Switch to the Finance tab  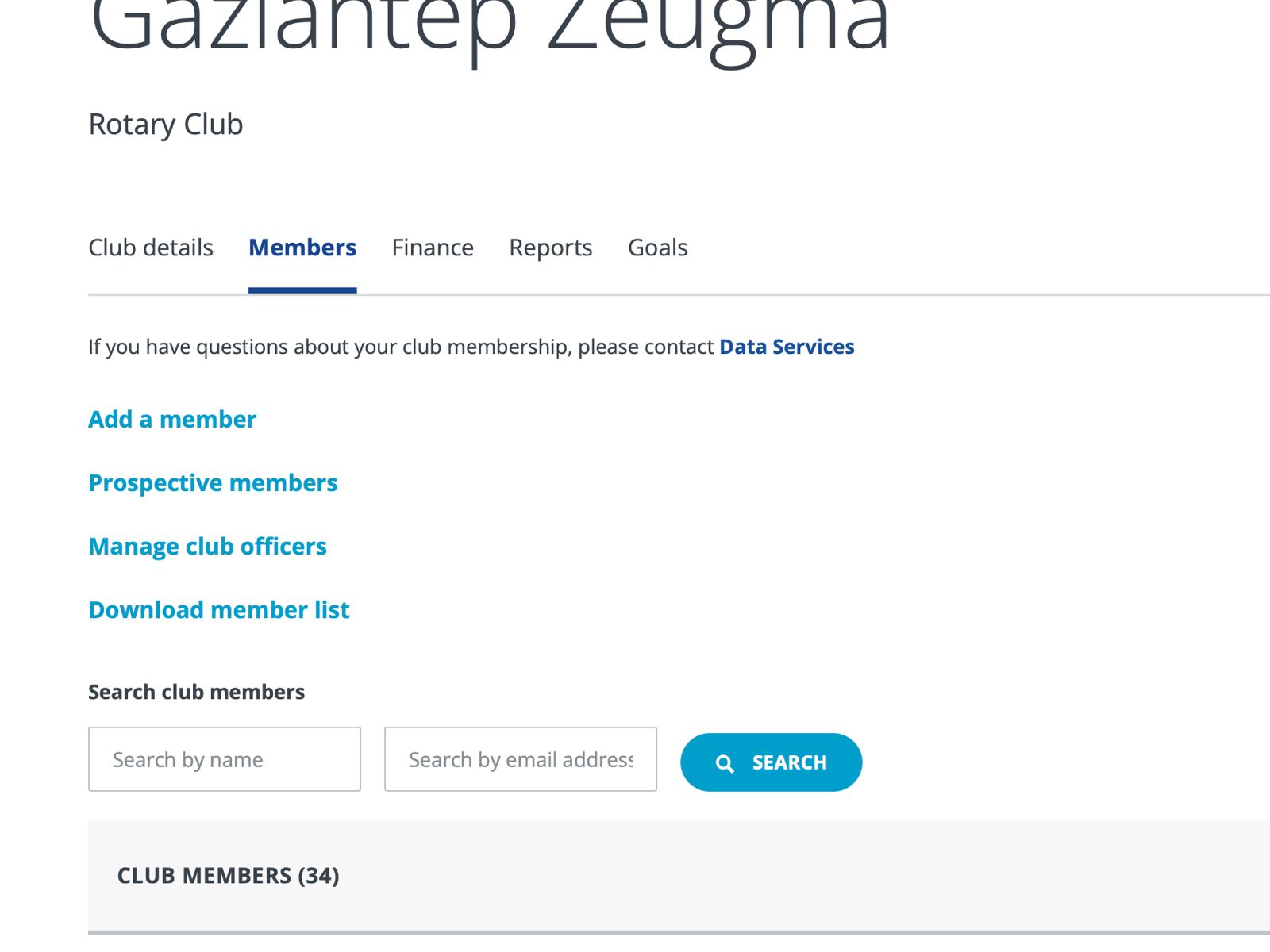click(433, 248)
